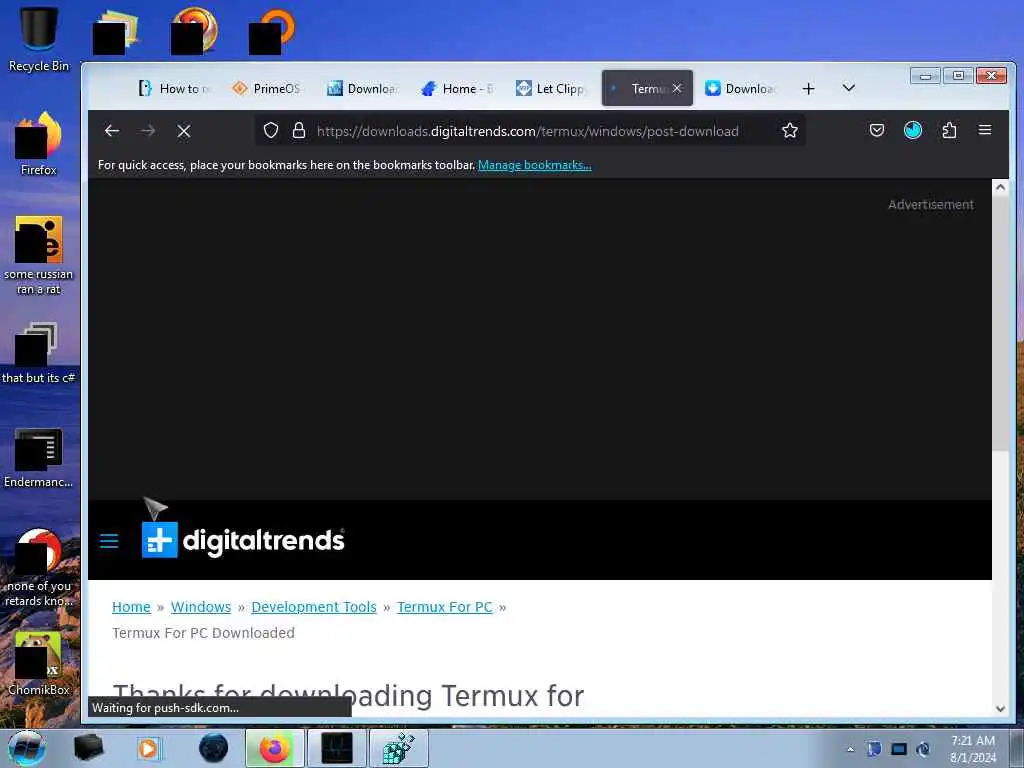Image resolution: width=1024 pixels, height=768 pixels.
Task: Close the Termux tab
Action: click(x=677, y=88)
